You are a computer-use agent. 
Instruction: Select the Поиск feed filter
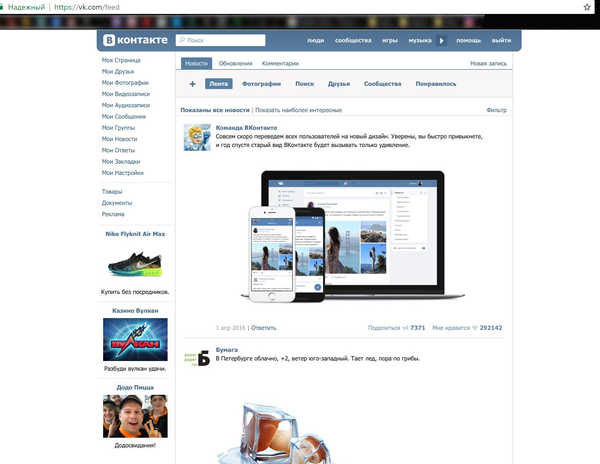click(x=305, y=84)
